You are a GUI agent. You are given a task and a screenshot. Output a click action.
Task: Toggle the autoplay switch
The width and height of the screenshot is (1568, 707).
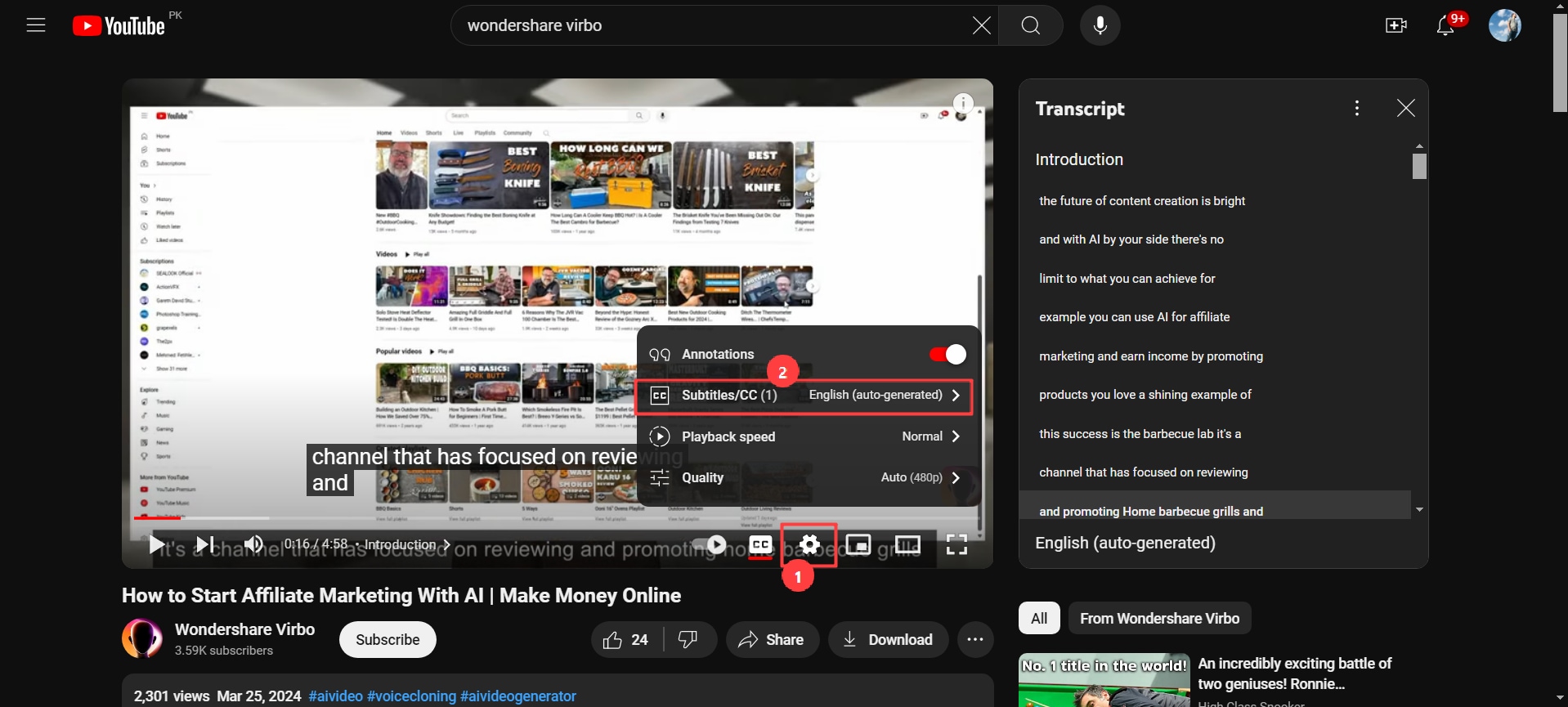(x=710, y=544)
